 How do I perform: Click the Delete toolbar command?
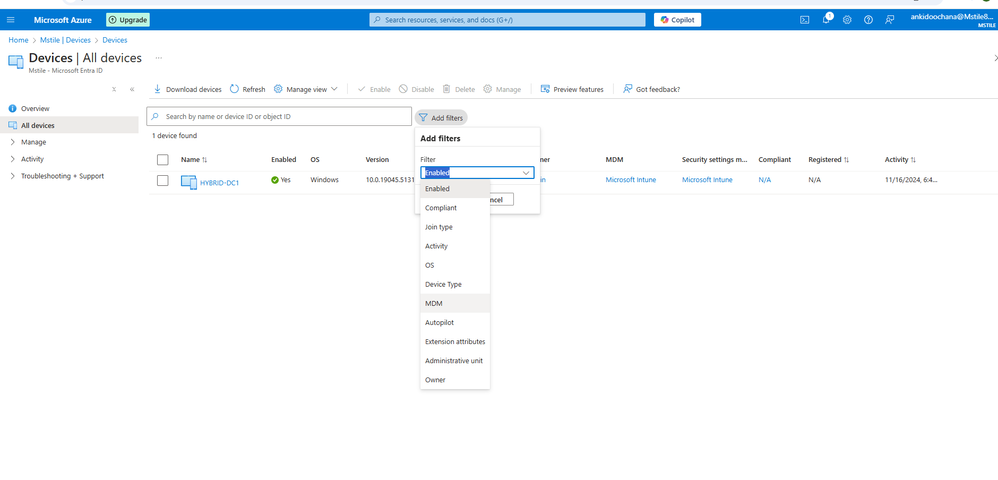(459, 89)
